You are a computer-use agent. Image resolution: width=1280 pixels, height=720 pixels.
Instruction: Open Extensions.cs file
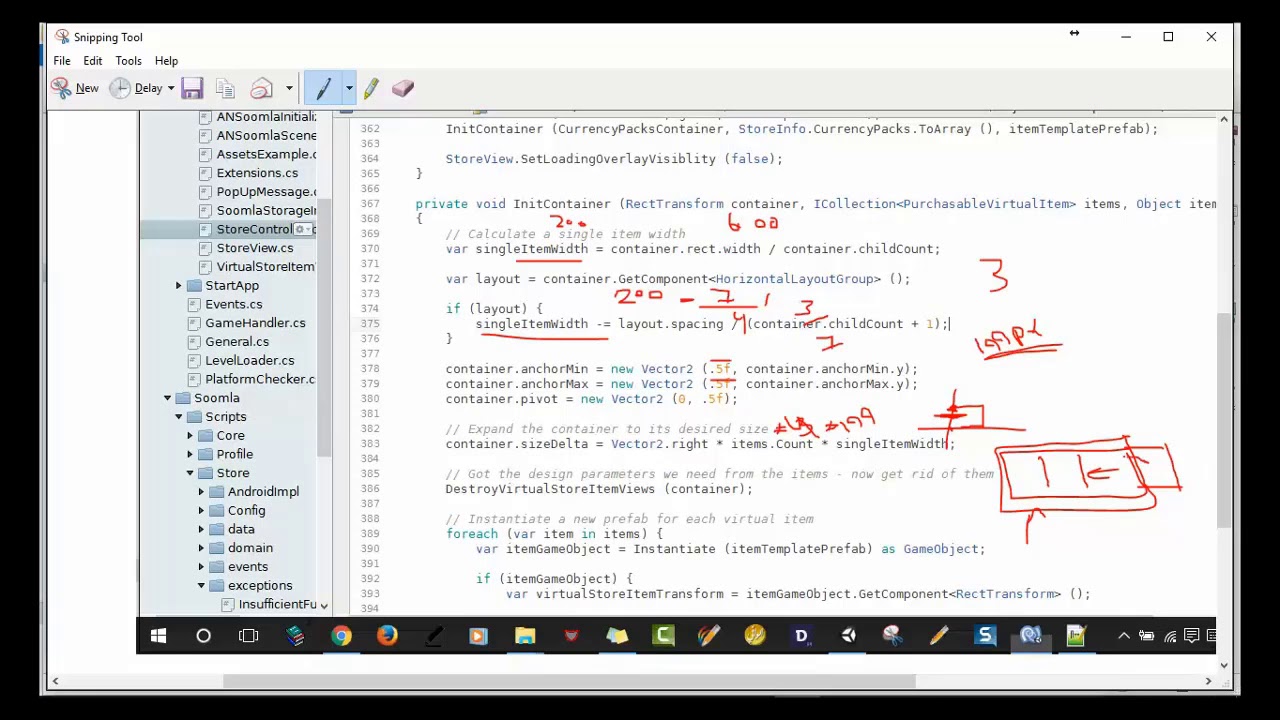click(257, 173)
